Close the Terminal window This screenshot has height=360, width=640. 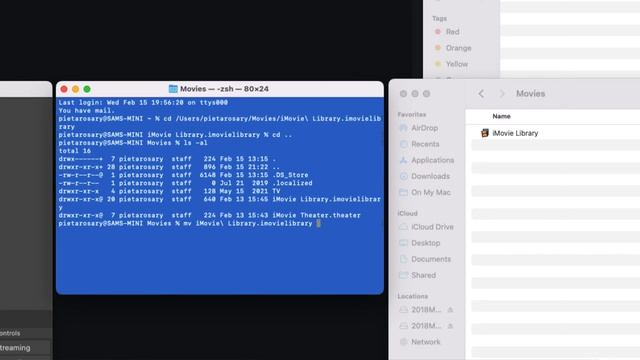[x=64, y=89]
